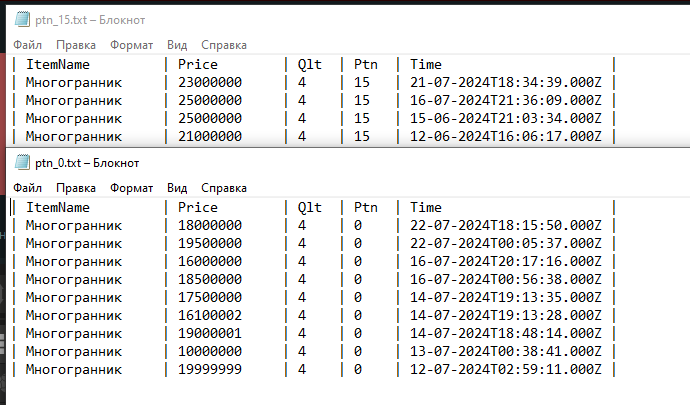Place cursor on price 23000000 in text

tap(210, 82)
